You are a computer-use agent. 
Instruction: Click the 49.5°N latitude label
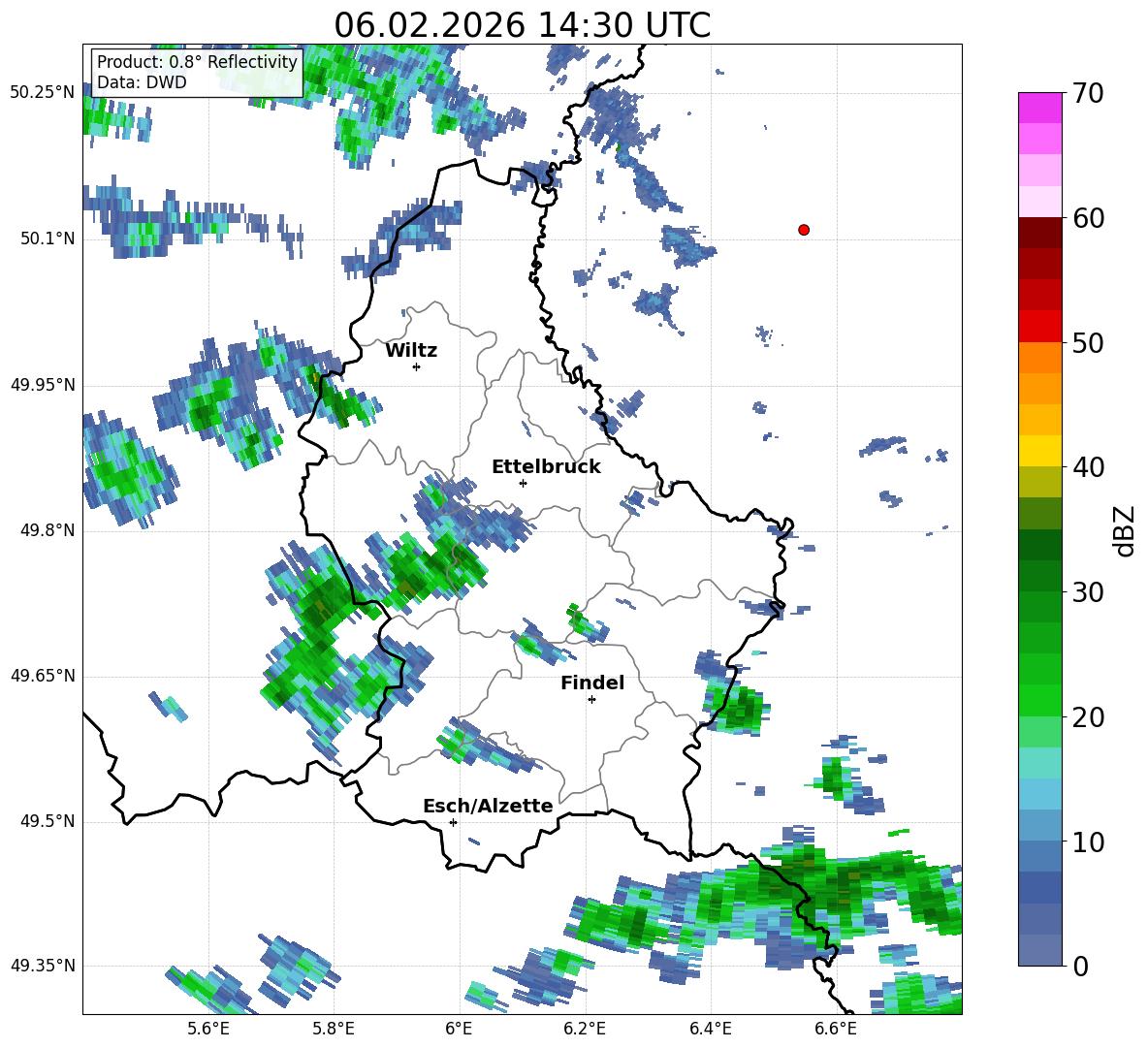(48, 821)
